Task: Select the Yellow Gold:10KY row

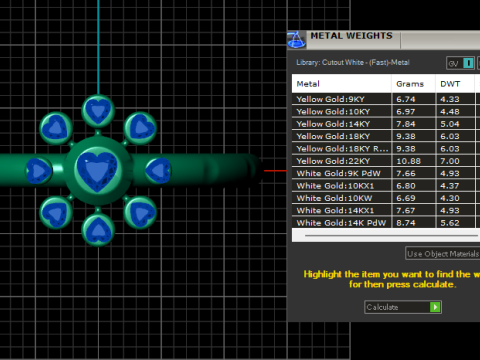Action: 386,112
